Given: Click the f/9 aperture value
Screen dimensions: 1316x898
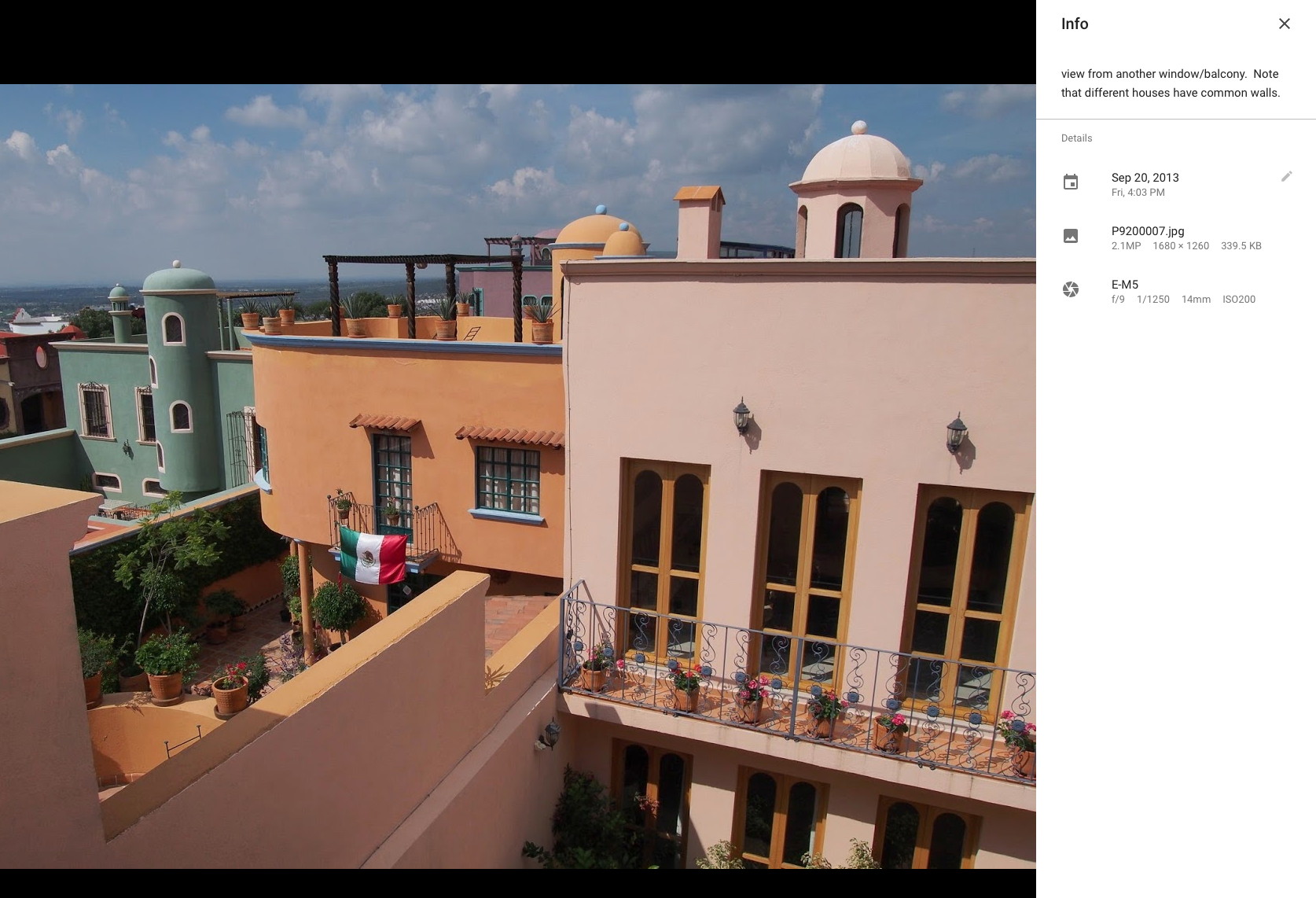Looking at the screenshot, I should click(x=1118, y=300).
